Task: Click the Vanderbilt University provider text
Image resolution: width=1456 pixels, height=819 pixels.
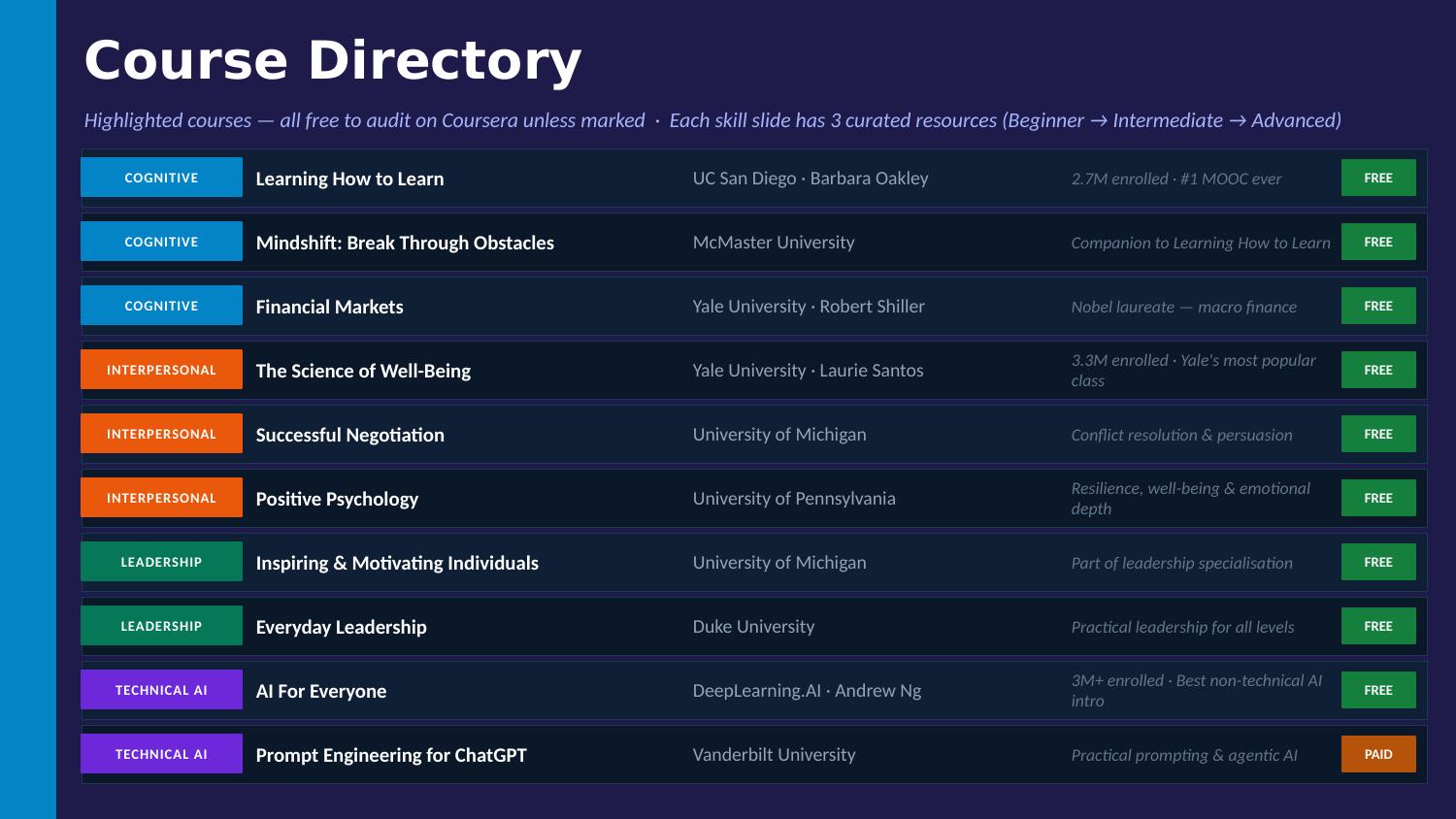Action: click(774, 755)
